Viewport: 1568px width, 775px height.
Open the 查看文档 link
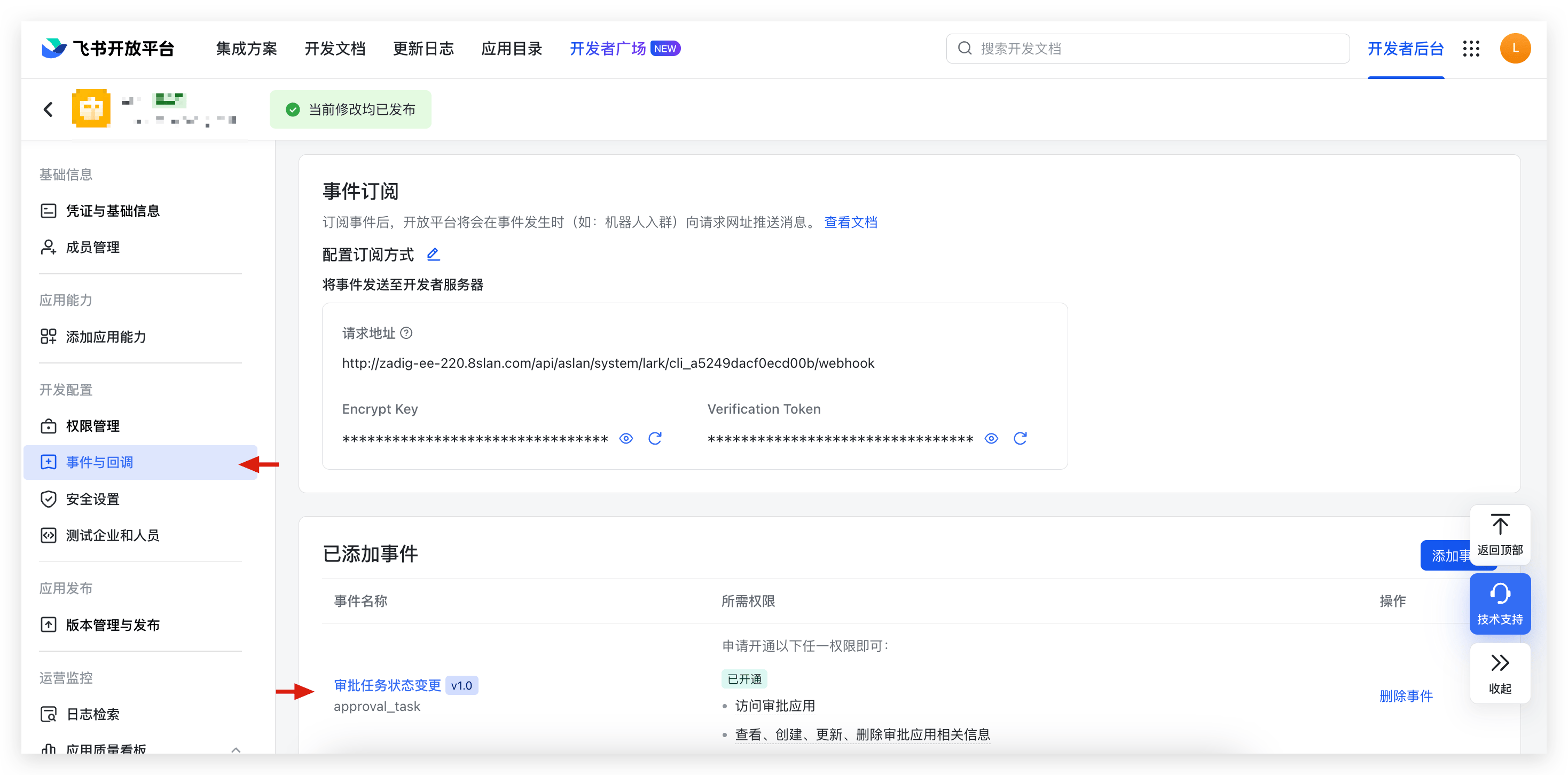point(850,222)
